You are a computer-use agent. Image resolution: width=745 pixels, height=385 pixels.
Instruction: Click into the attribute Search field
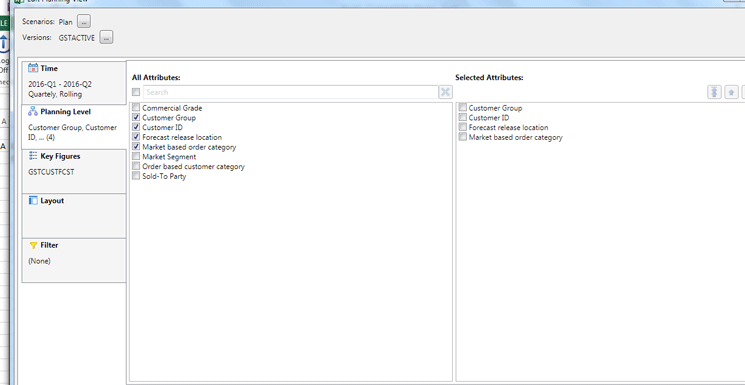[x=290, y=92]
